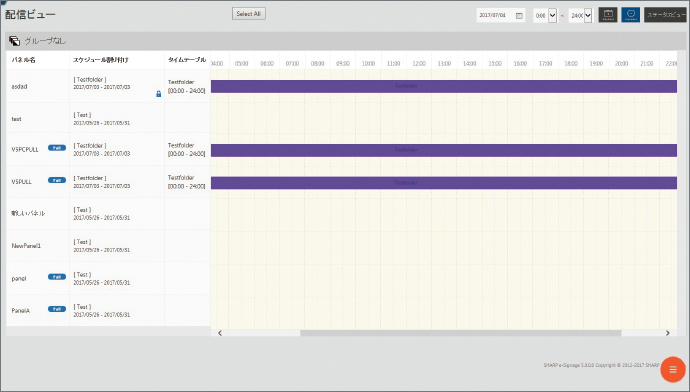This screenshot has height=392, width=690.
Task: Open the orange round menu button
Action: [x=672, y=370]
